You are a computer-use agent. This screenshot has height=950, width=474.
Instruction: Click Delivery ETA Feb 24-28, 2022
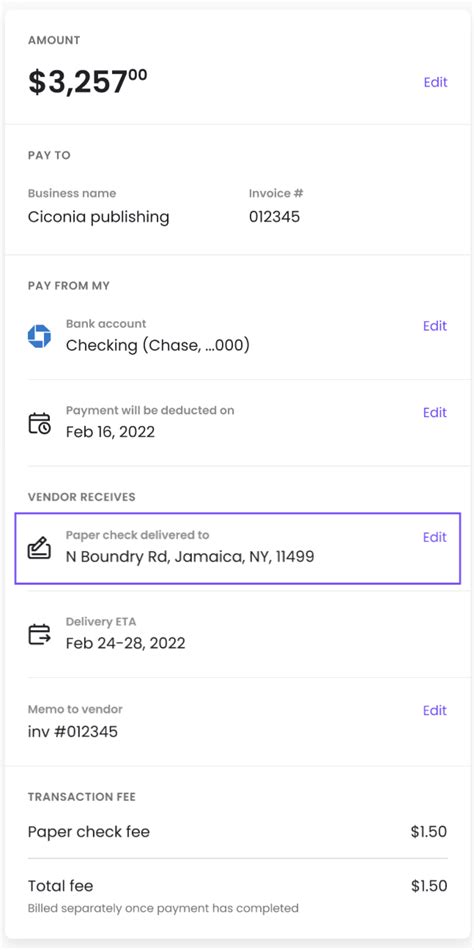coord(125,643)
